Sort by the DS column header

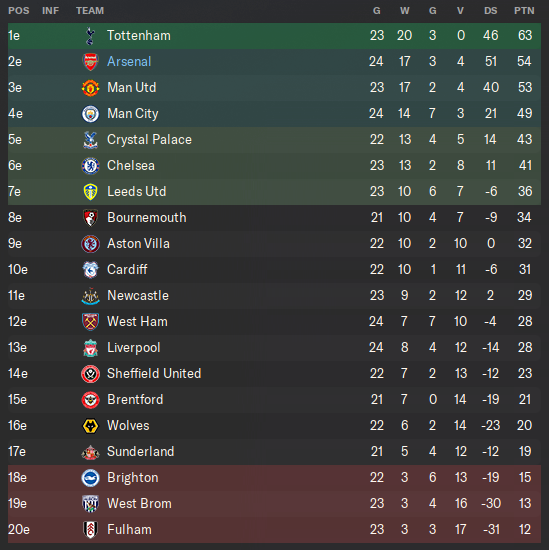click(x=490, y=11)
